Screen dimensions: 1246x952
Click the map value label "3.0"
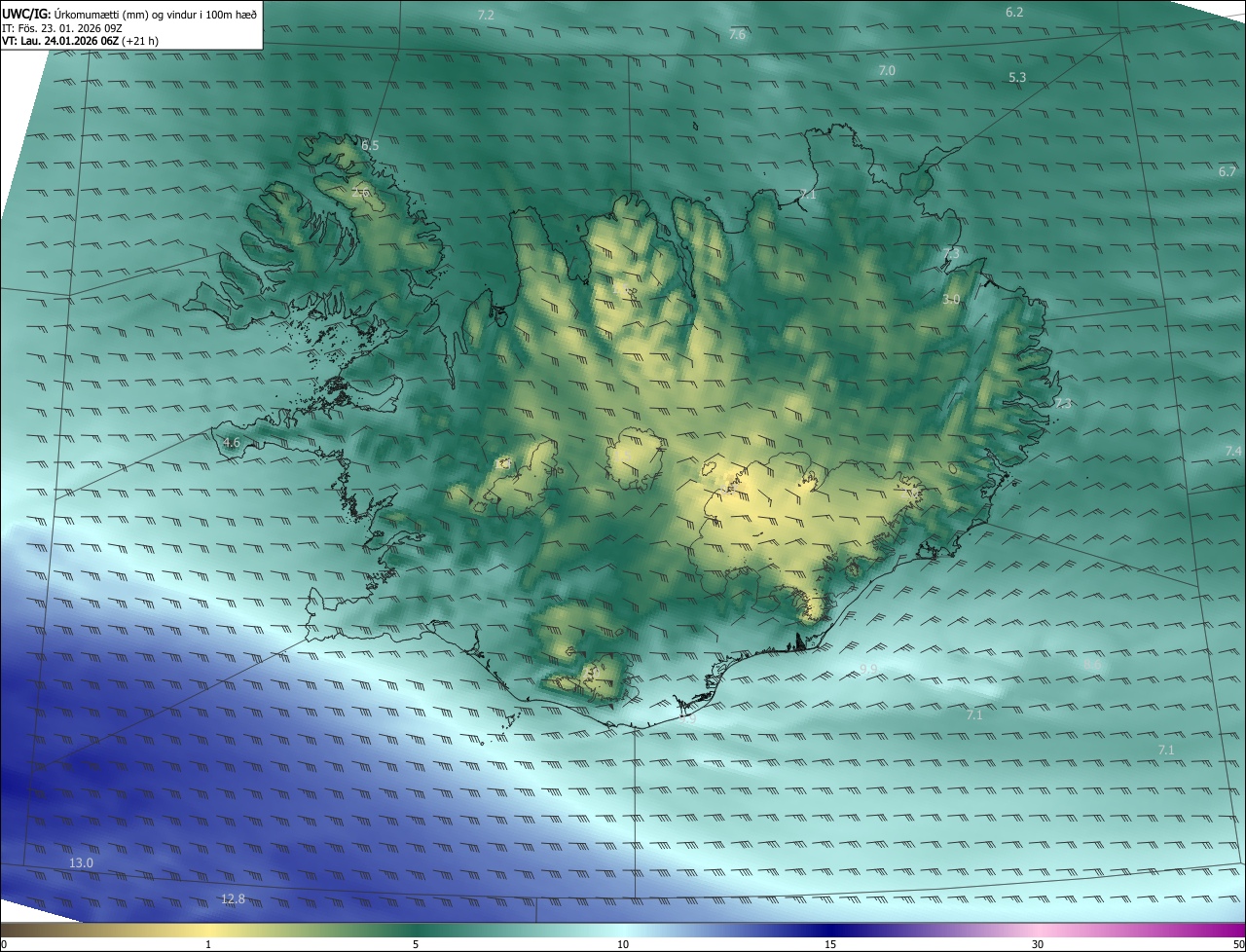tap(951, 300)
